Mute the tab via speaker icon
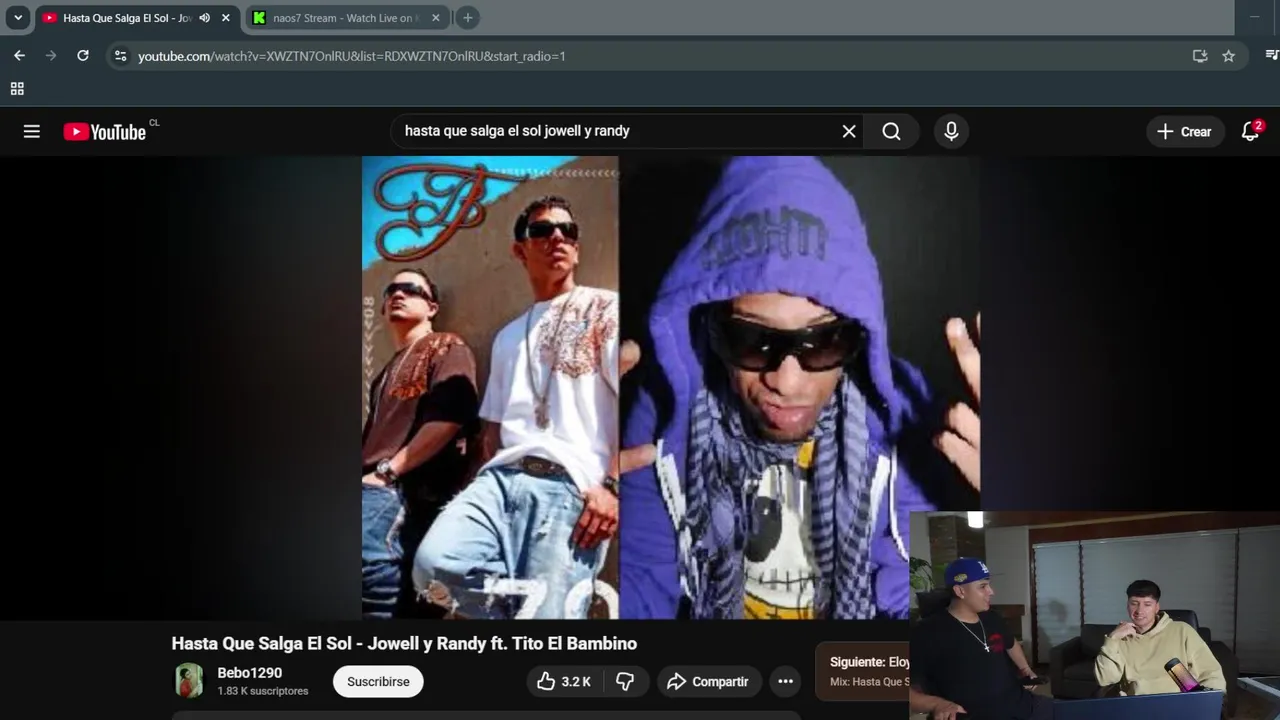Screen dimensions: 1280x720 pos(205,18)
